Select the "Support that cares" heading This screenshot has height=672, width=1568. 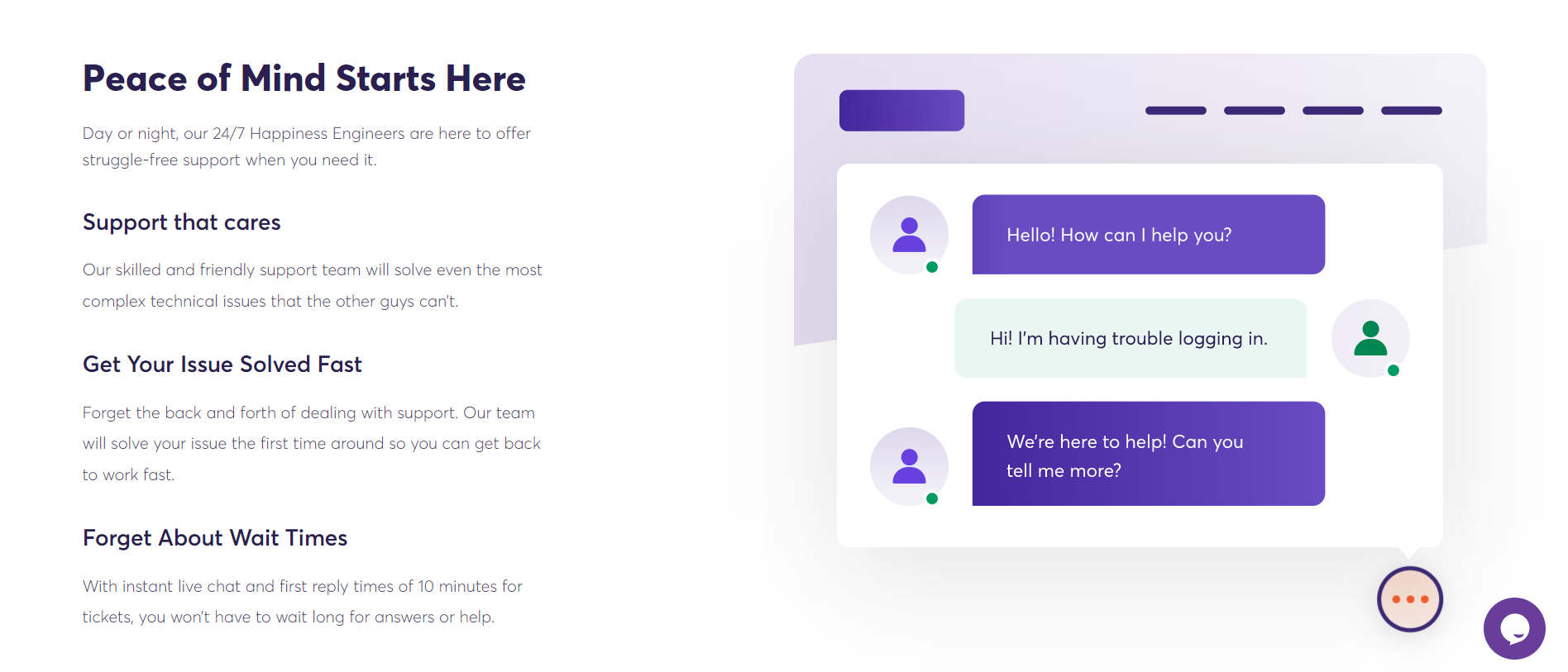182,222
